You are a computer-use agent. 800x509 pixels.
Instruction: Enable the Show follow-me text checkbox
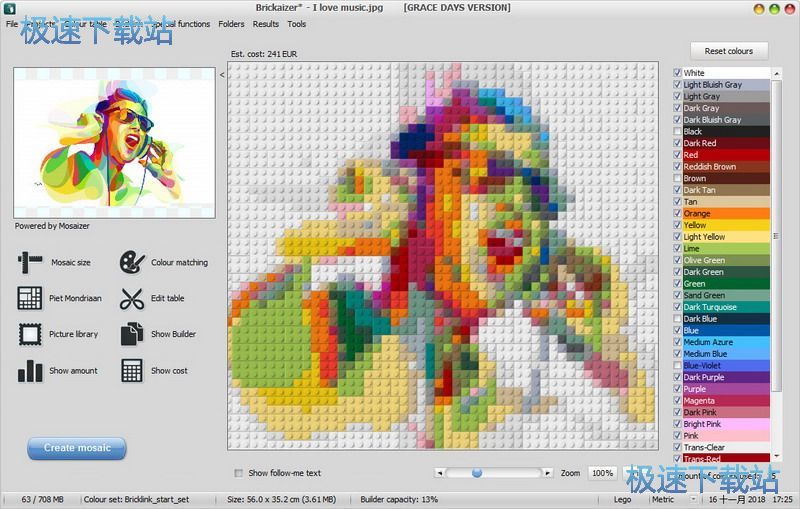point(238,473)
